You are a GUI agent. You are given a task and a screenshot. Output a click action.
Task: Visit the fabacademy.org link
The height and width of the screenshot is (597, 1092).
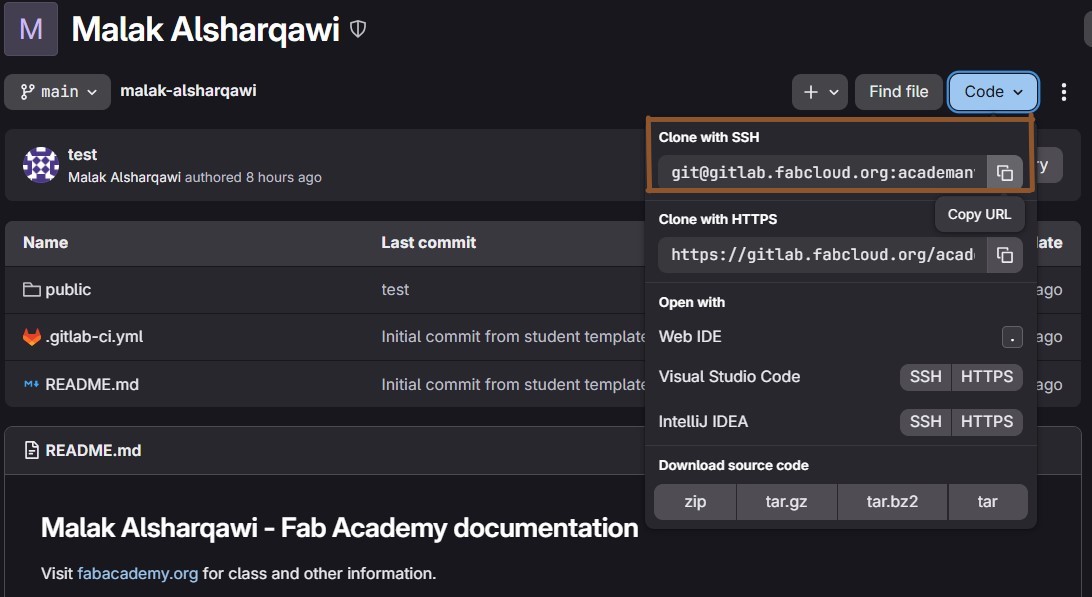pyautogui.click(x=137, y=573)
